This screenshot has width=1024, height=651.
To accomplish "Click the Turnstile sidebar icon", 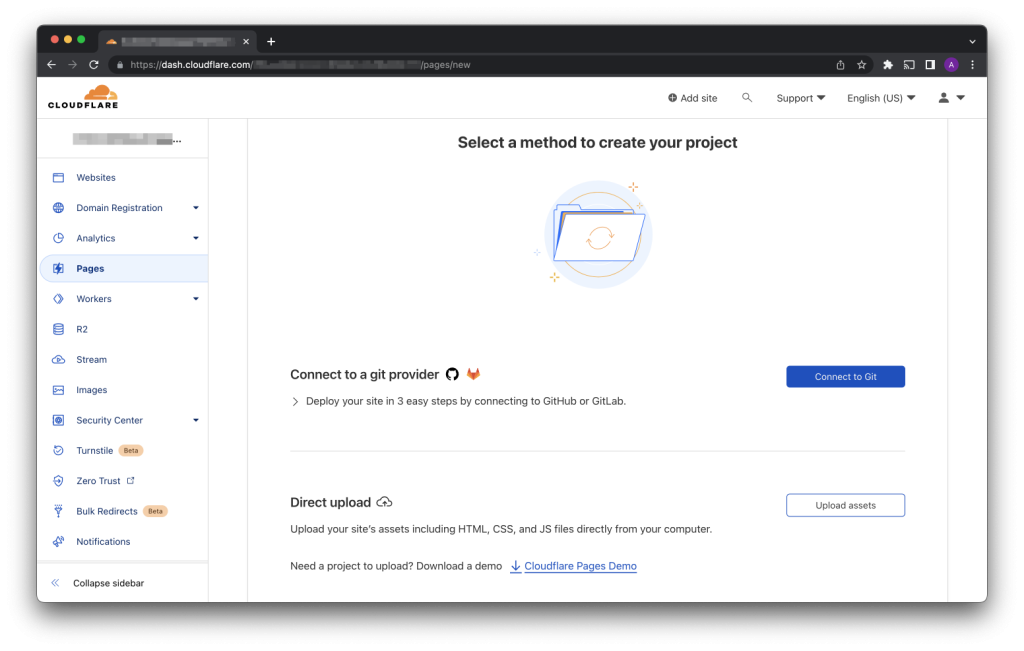I will coord(58,451).
